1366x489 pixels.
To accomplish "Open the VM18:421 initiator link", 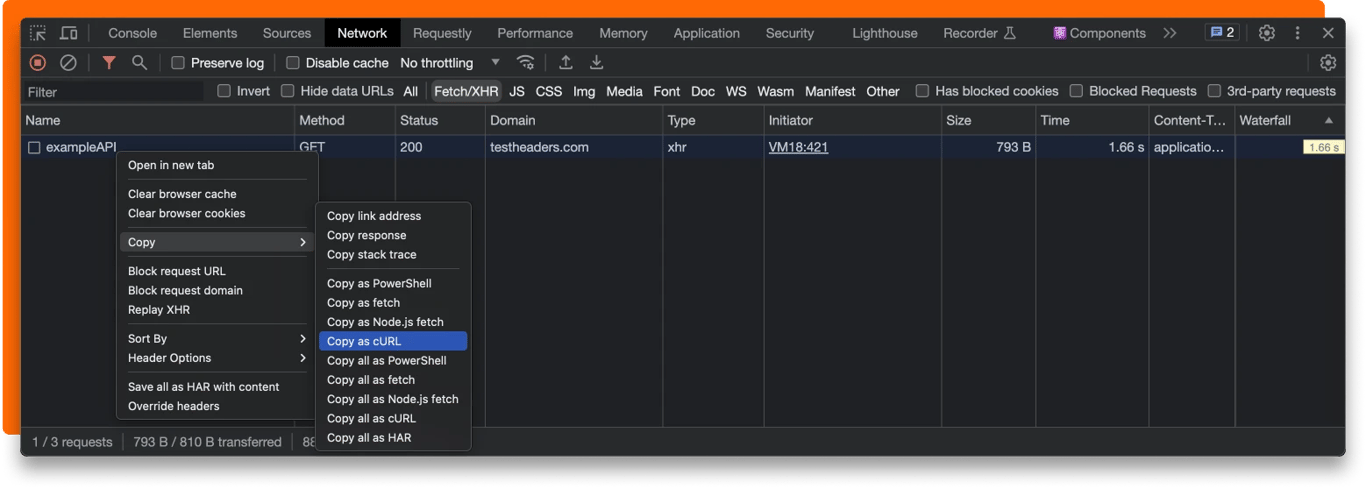I will (798, 147).
